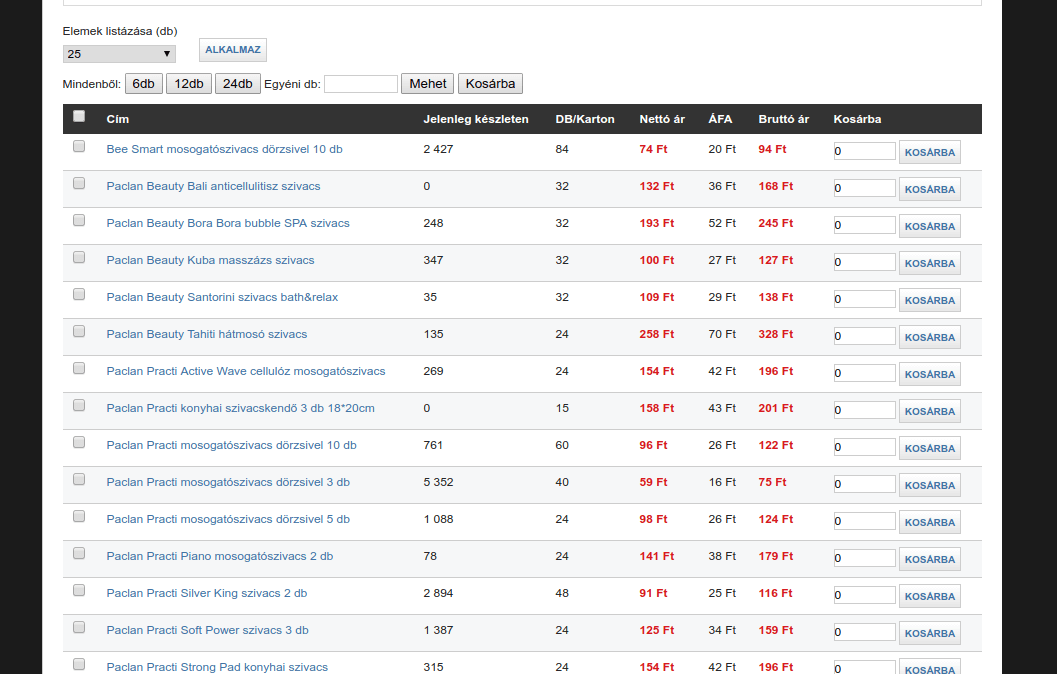Click the Mehet button

(x=427, y=84)
